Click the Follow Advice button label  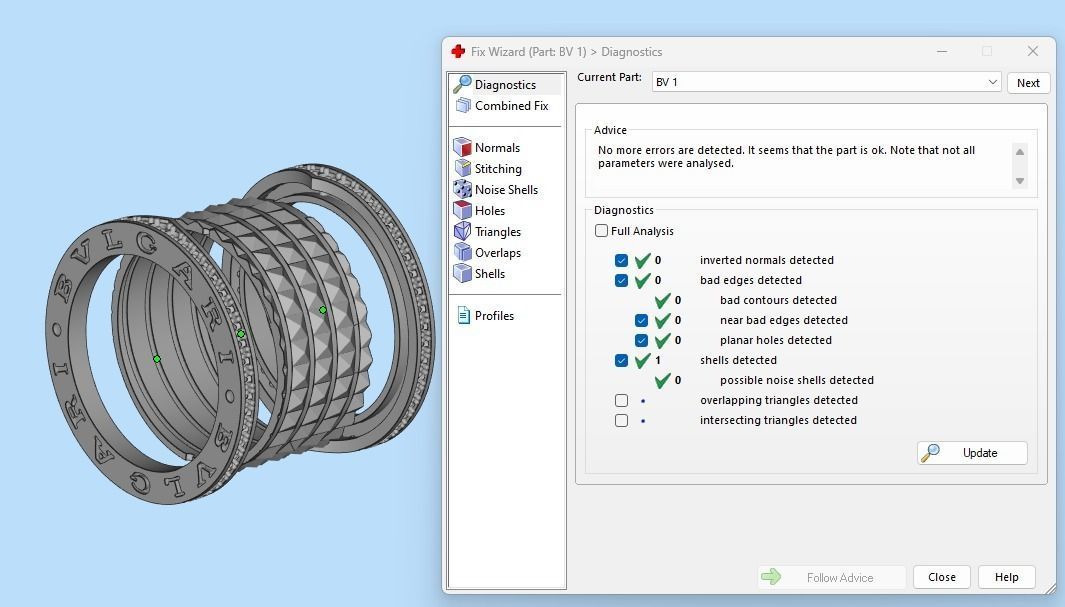click(840, 578)
